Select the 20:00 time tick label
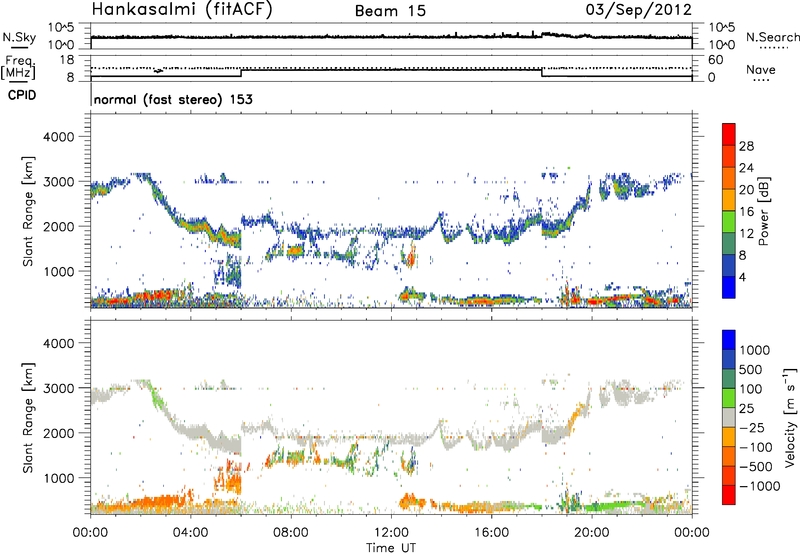Viewport: 800px width, 554px height. pyautogui.click(x=591, y=533)
